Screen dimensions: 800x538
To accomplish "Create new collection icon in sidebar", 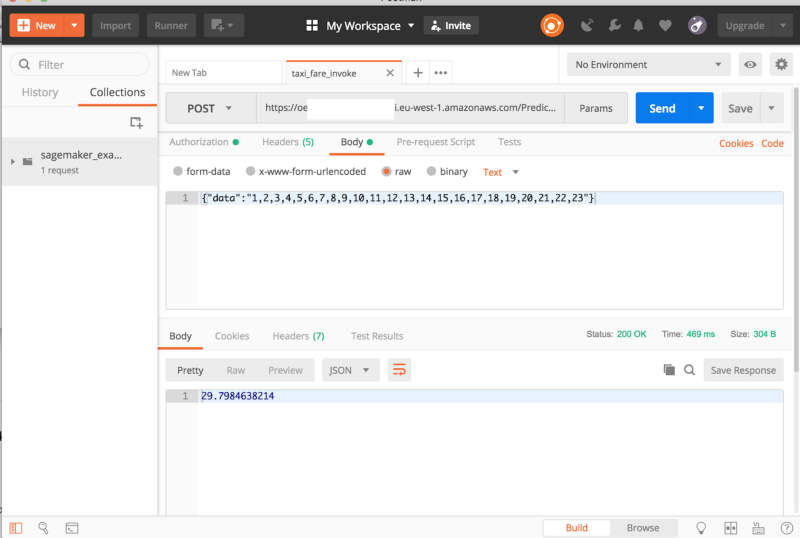I will (137, 122).
